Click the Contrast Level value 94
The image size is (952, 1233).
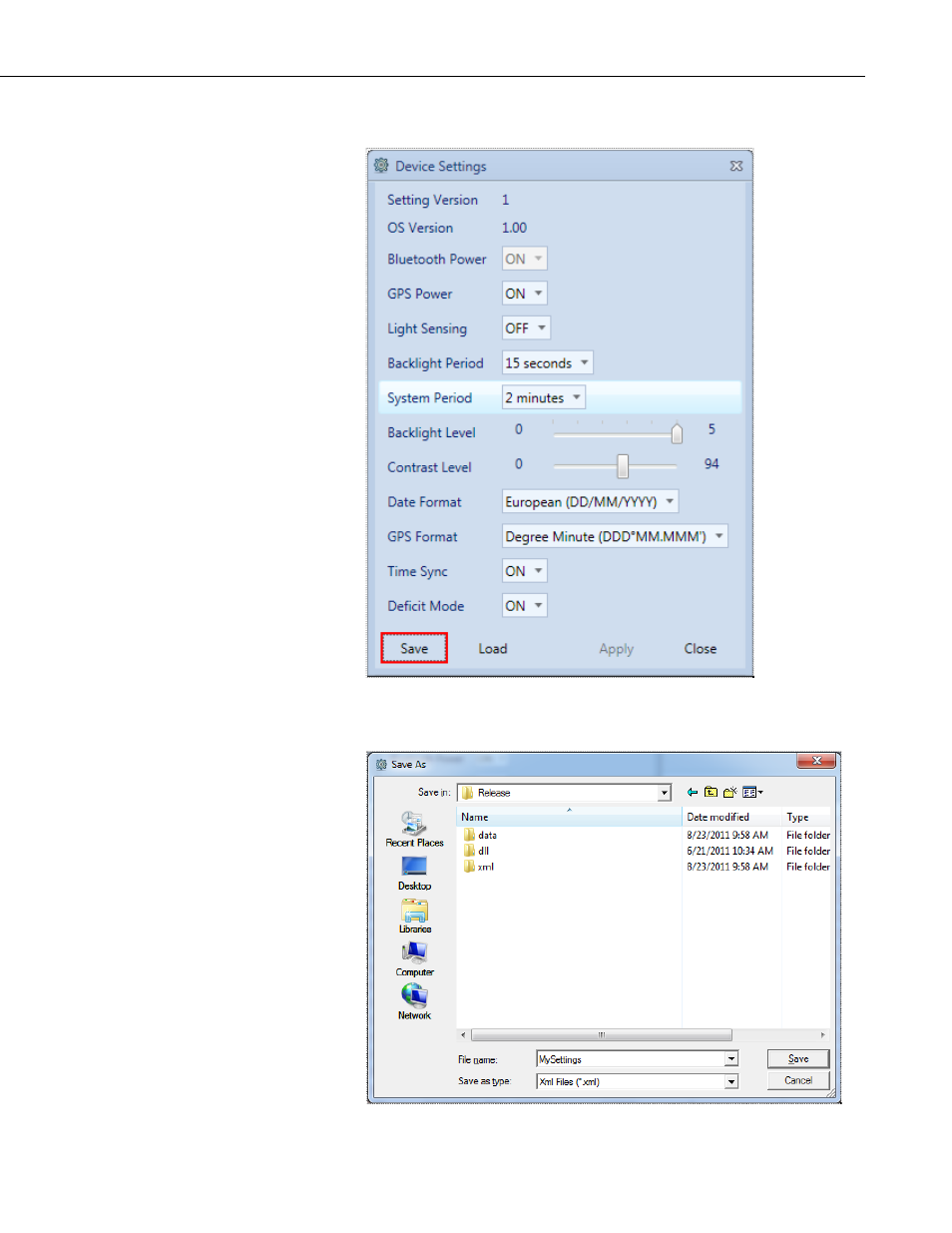712,464
